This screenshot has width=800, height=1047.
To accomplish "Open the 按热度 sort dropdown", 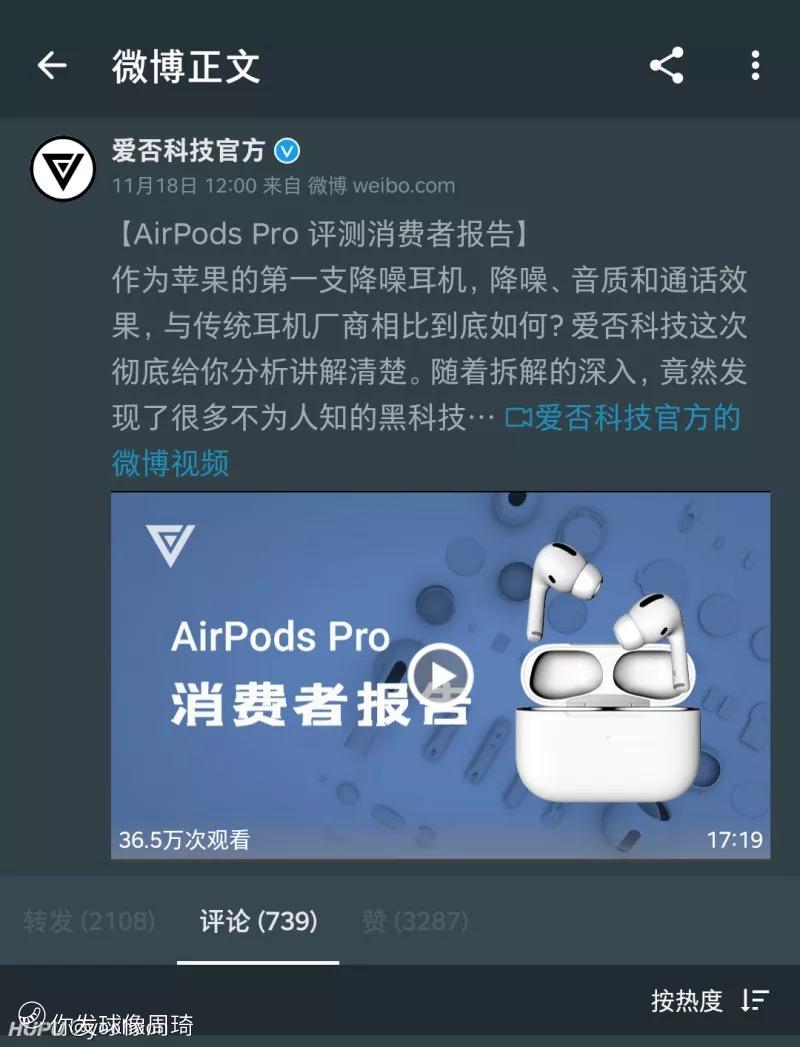I will click(686, 1000).
